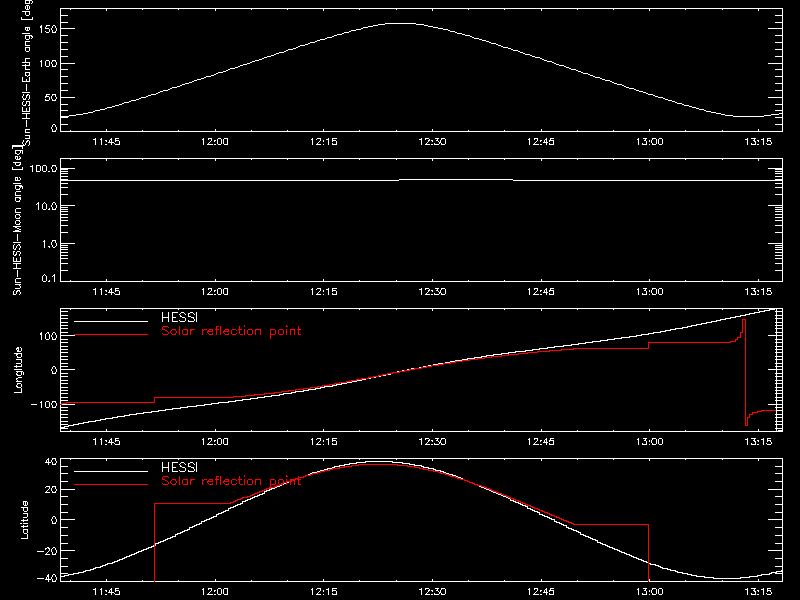Click '13:15' under the Earth angle plot
Image resolution: width=800 pixels, height=600 pixels.
[758, 142]
